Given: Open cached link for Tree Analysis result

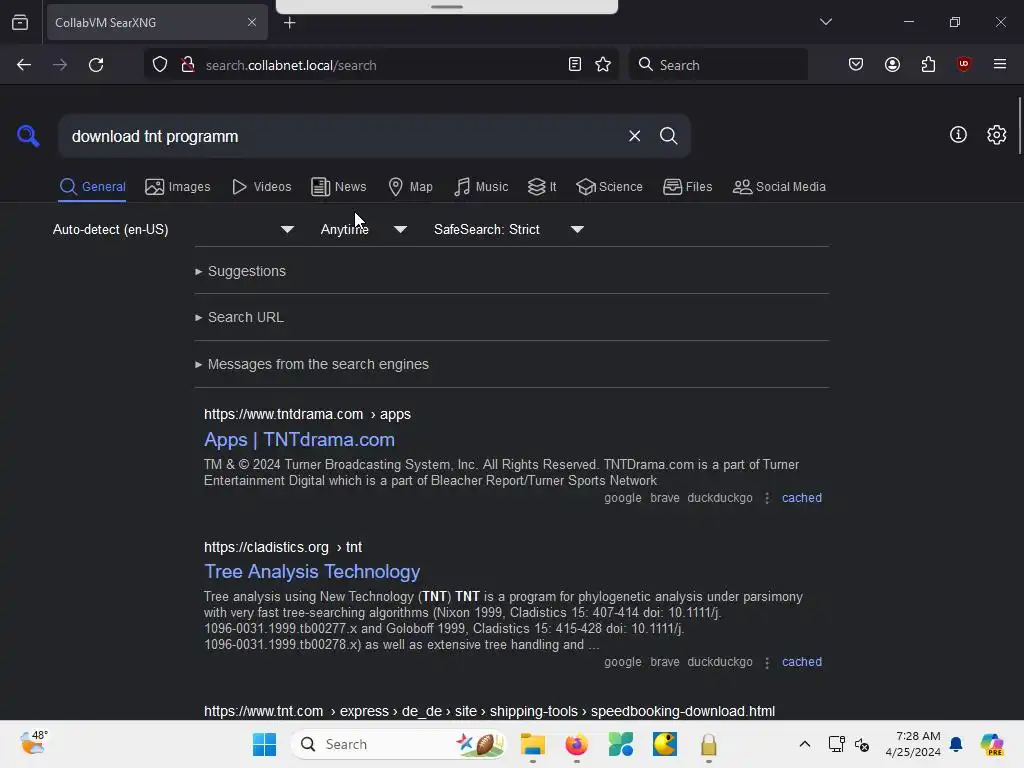Looking at the screenshot, I should point(802,662).
